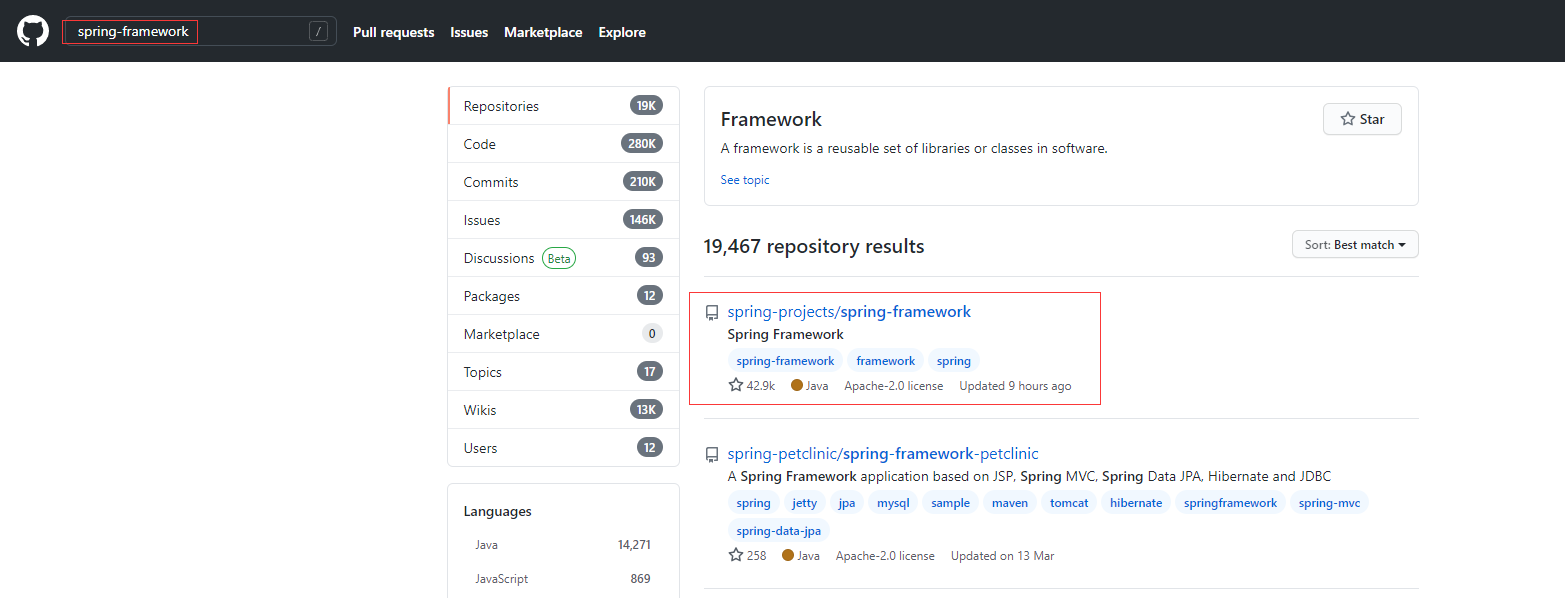
Task: Click the 258 stars count on petclinic
Action: (747, 555)
